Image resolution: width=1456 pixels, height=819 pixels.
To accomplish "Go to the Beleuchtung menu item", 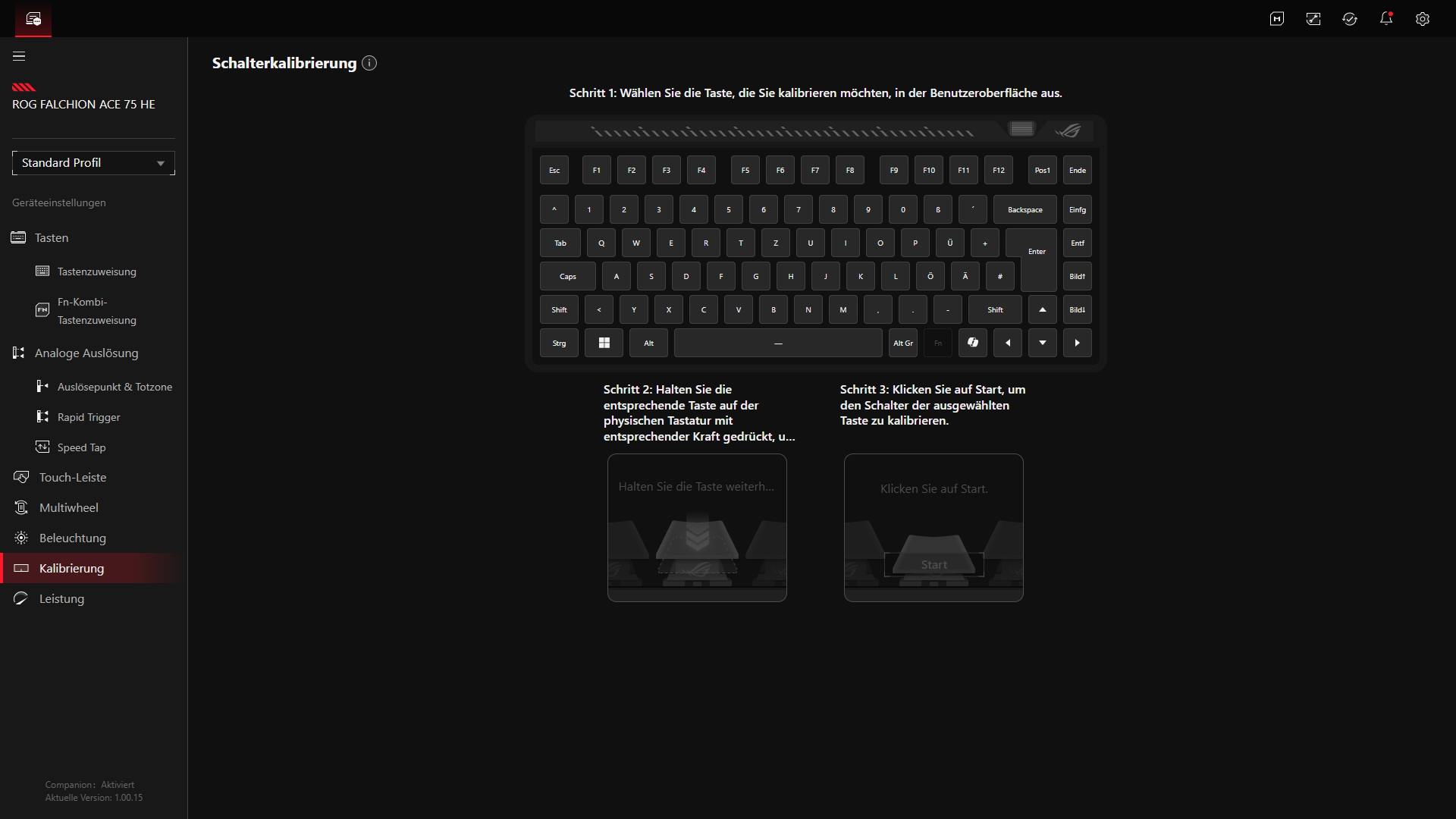I will click(73, 538).
